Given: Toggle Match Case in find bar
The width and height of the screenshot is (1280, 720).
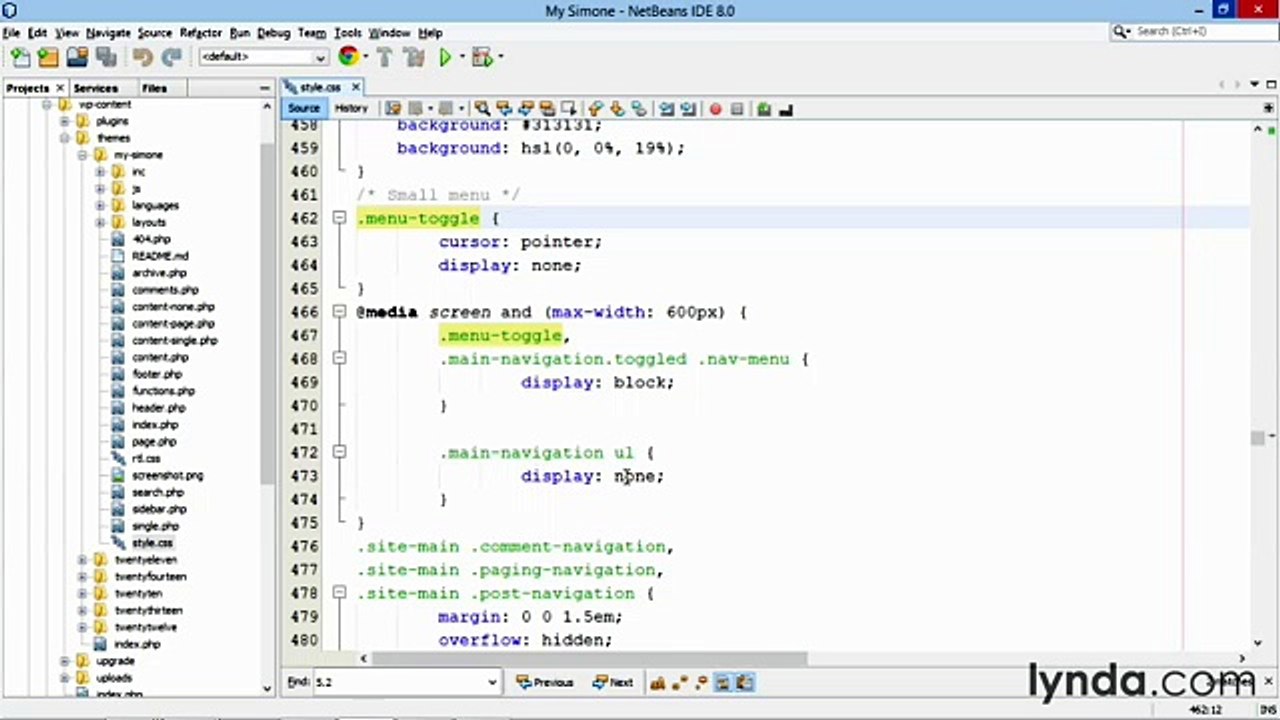Looking at the screenshot, I should coord(657,682).
